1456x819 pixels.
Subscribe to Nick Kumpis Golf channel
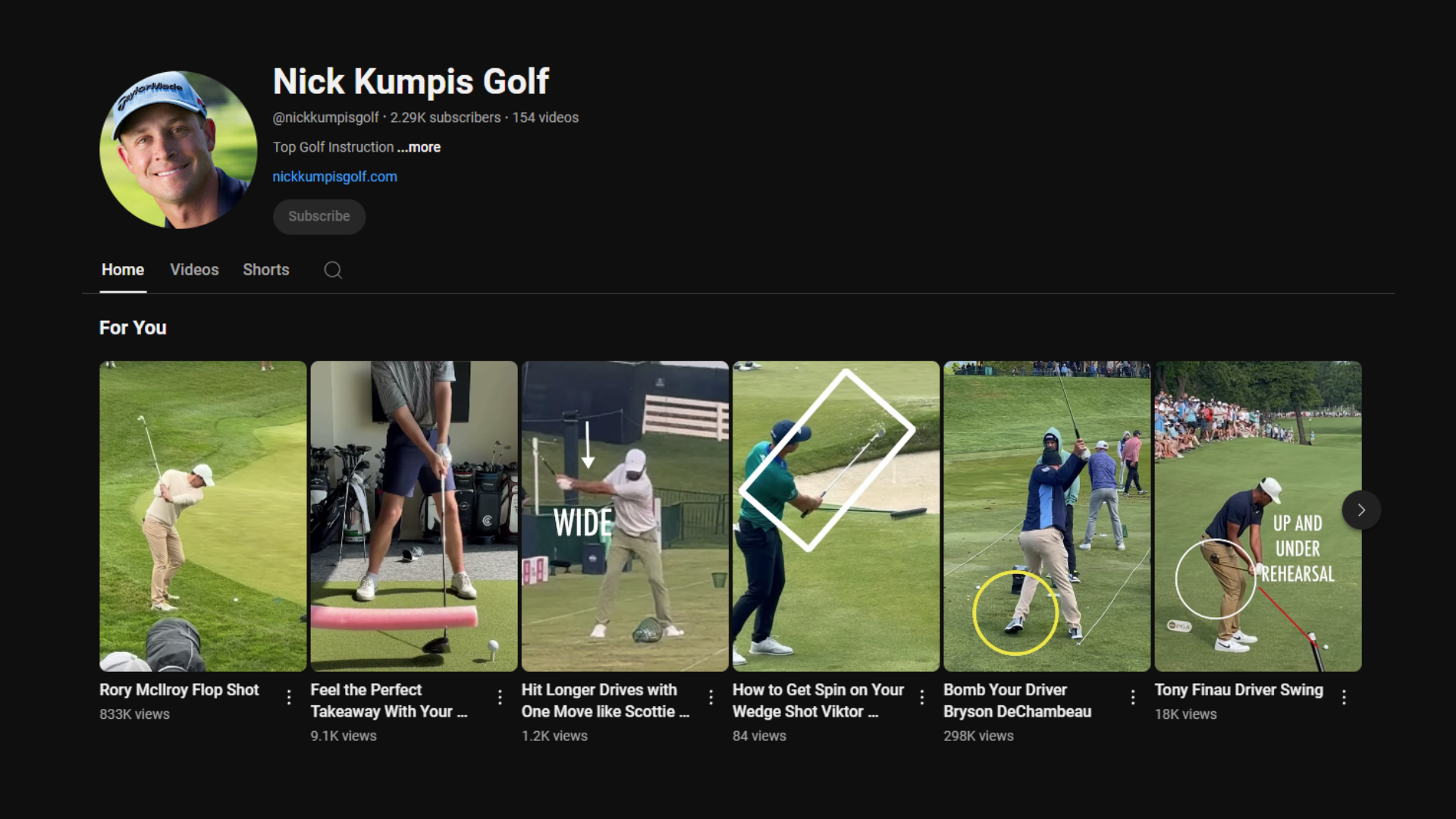318,216
